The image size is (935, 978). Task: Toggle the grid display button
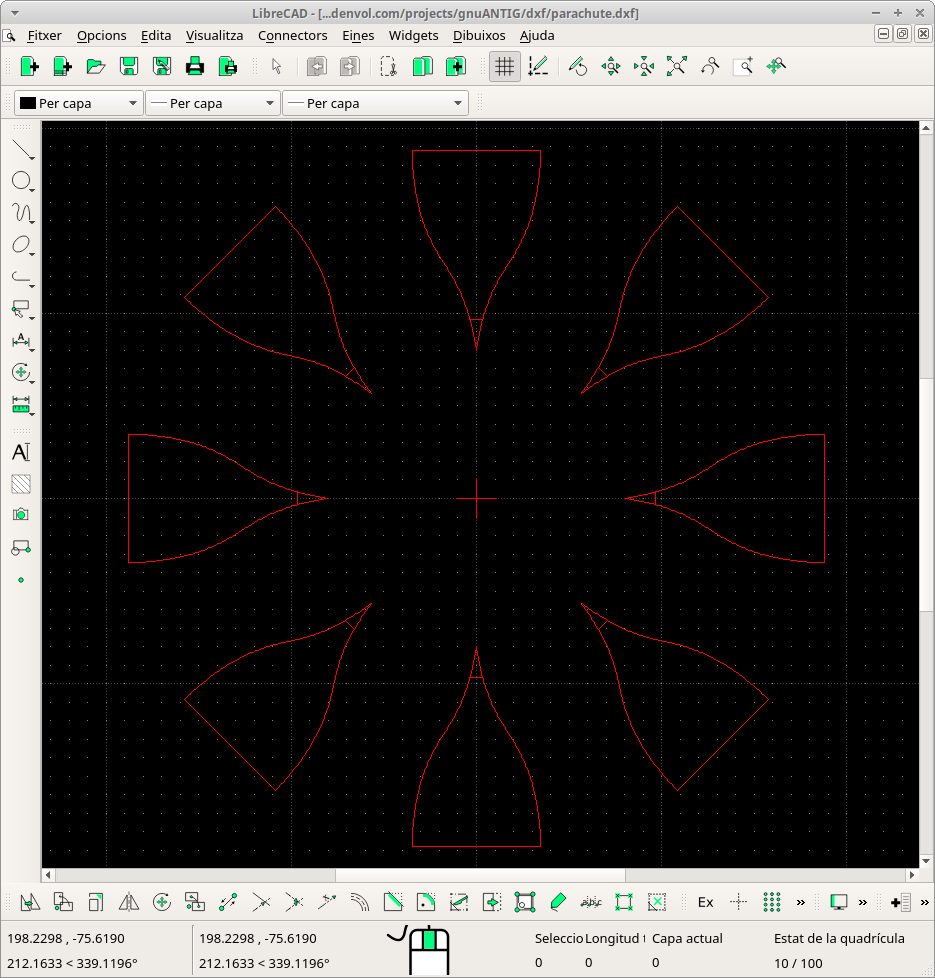tap(505, 66)
